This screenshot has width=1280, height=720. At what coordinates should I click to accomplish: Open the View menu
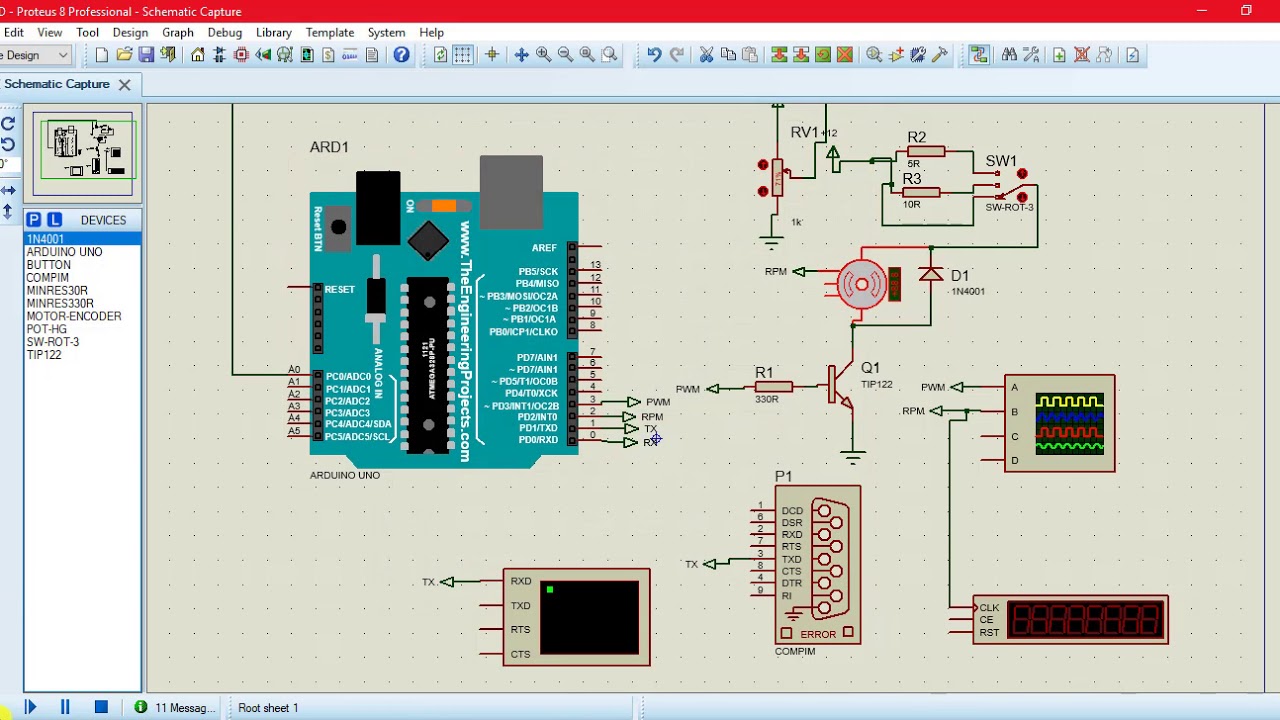coord(50,32)
